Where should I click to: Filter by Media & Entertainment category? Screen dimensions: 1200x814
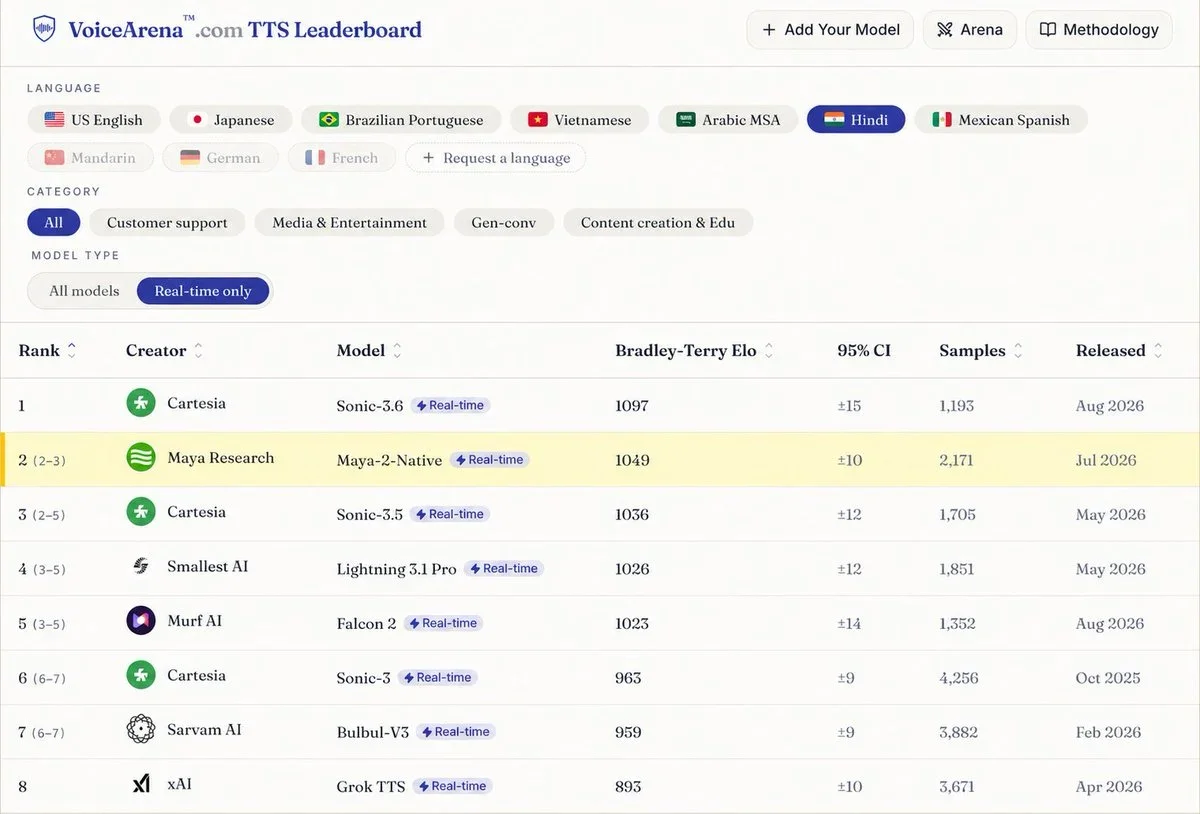click(x=350, y=222)
